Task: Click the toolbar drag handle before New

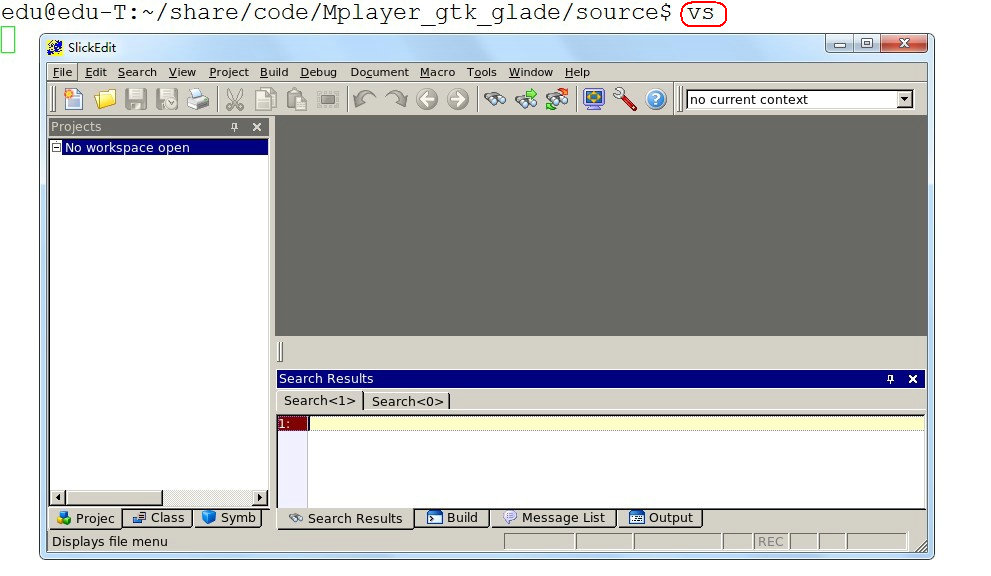Action: 53,100
